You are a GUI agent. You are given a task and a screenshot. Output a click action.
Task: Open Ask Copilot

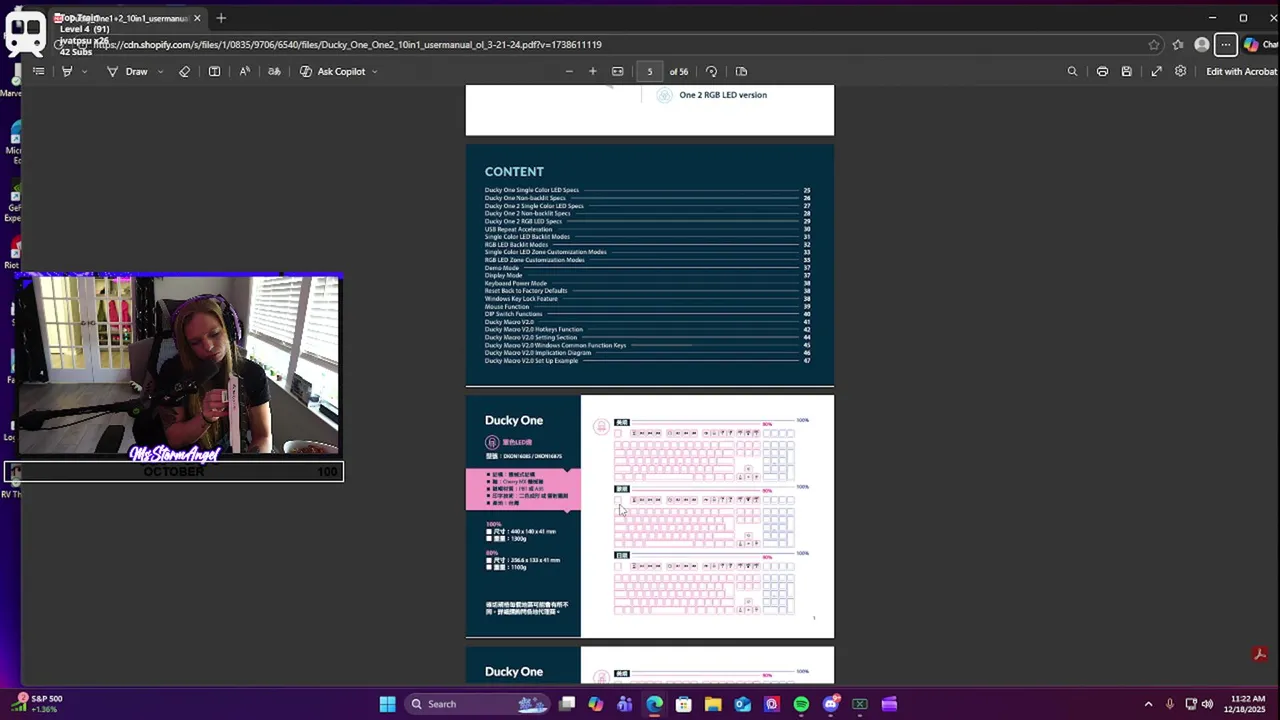pyautogui.click(x=333, y=71)
